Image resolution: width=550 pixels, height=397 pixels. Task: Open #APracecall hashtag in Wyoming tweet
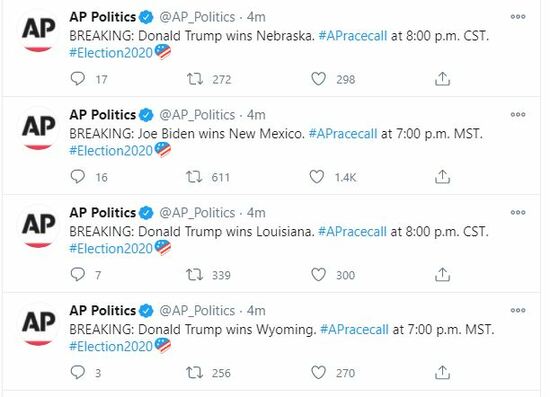[x=354, y=330]
